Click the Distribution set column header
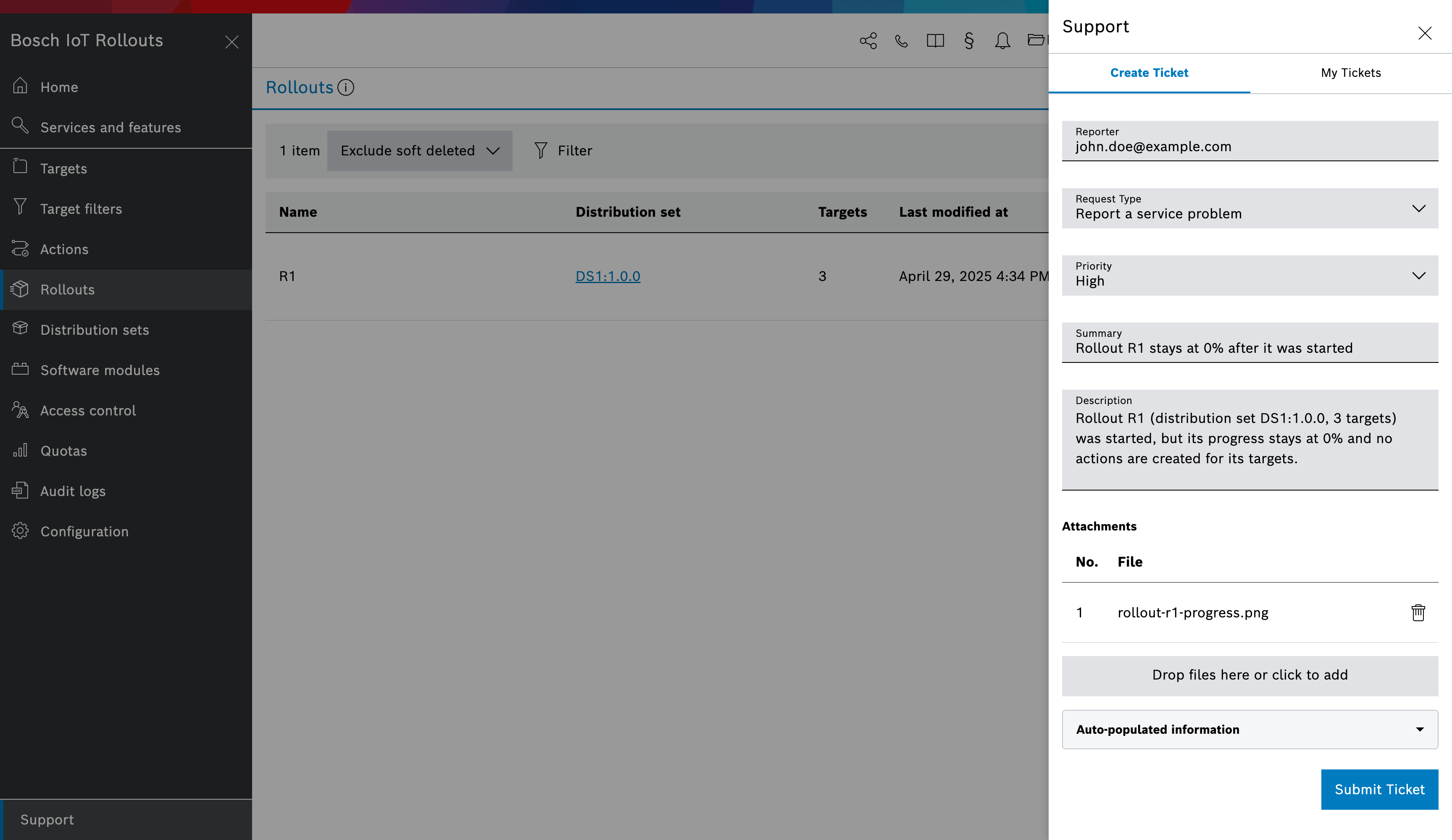The image size is (1452, 840). pos(628,212)
